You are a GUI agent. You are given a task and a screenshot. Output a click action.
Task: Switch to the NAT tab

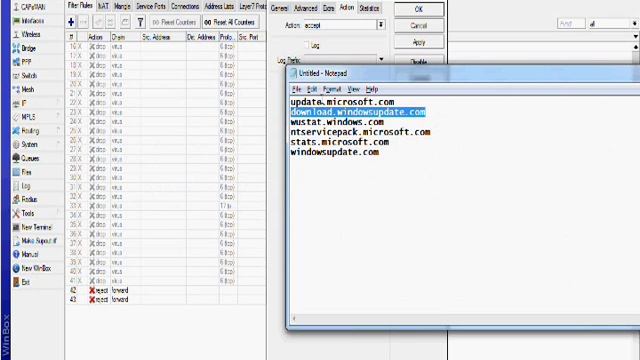pyautogui.click(x=103, y=6)
